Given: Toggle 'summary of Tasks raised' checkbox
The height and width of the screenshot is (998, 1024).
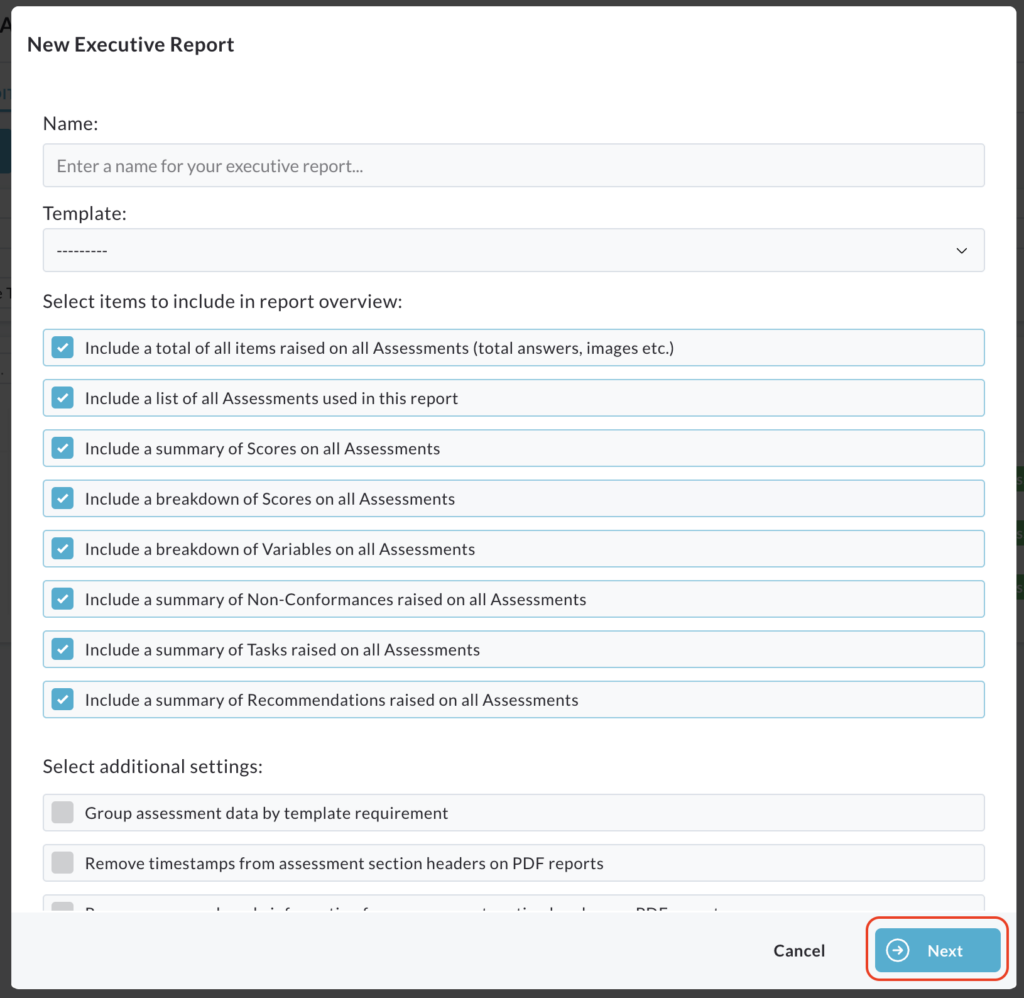Looking at the screenshot, I should coord(63,649).
